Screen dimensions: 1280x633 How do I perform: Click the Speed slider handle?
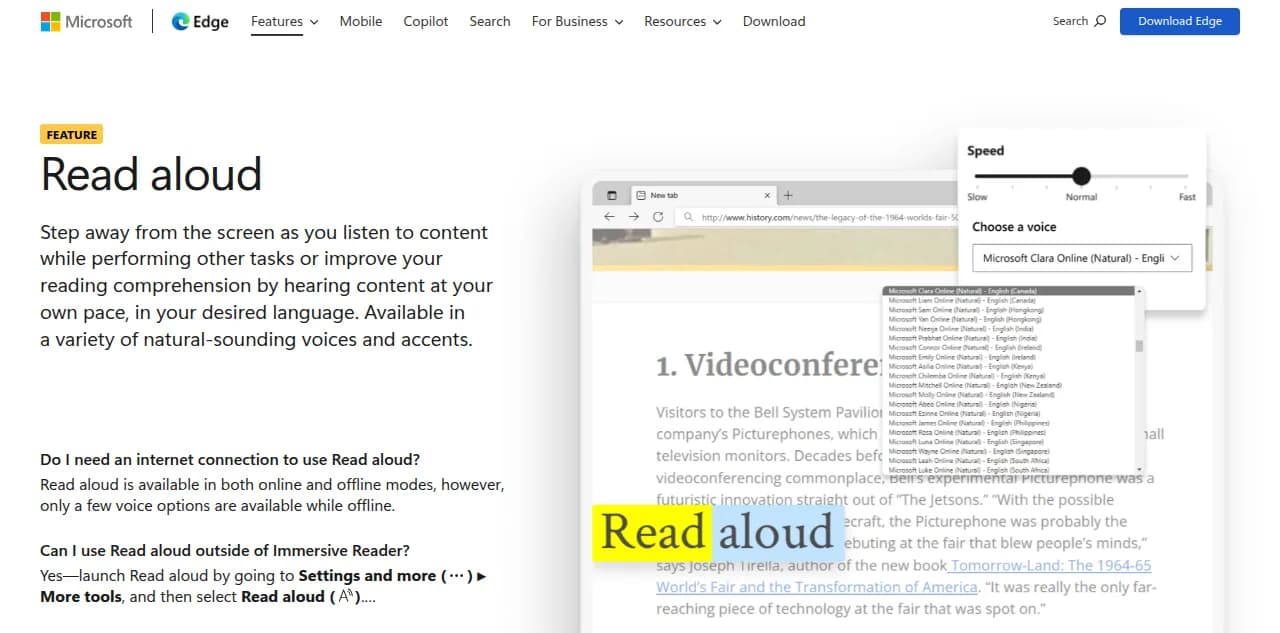pos(1081,176)
